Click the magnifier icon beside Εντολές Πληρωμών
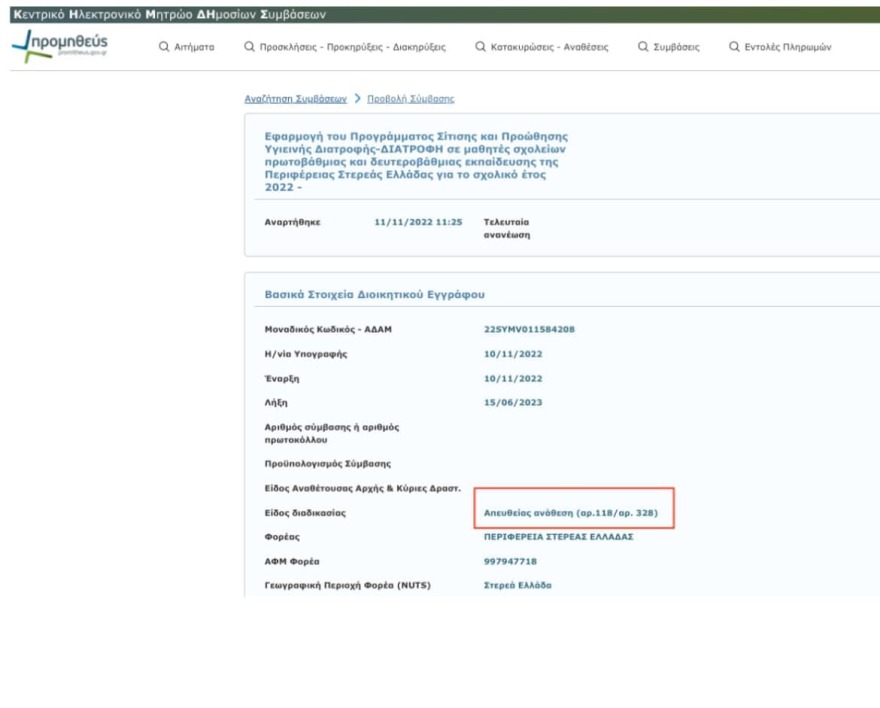Image resolution: width=880 pixels, height=708 pixels. (734, 47)
